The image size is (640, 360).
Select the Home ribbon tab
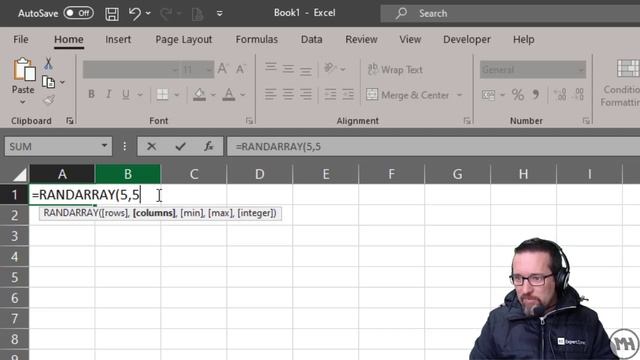[69, 39]
